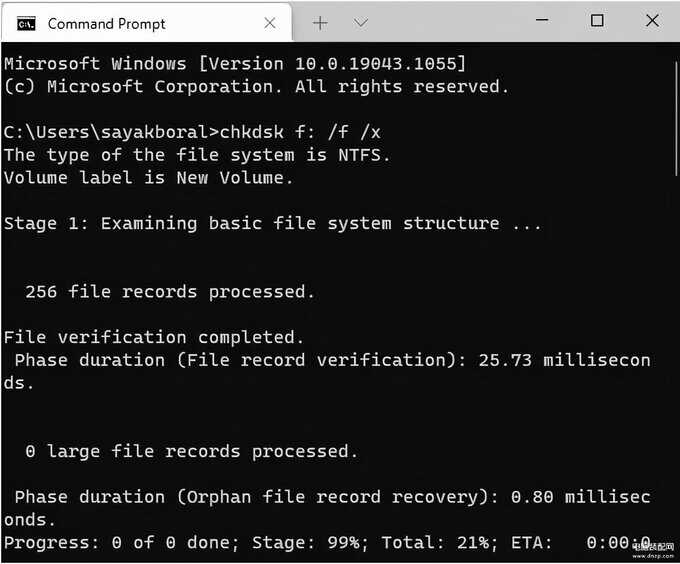
Task: Expand the new tab profile dropdown chevron
Action: [360, 23]
